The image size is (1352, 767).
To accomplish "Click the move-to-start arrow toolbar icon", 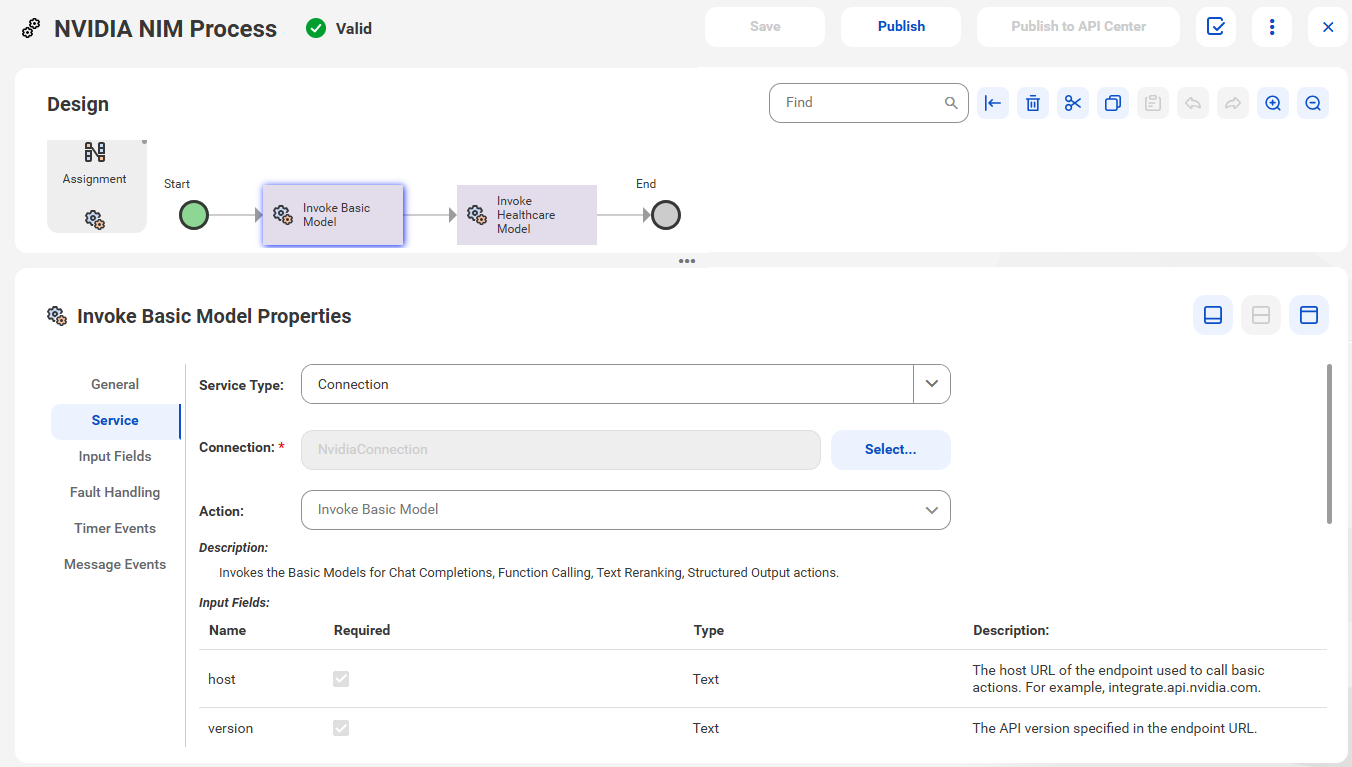I will pos(993,103).
